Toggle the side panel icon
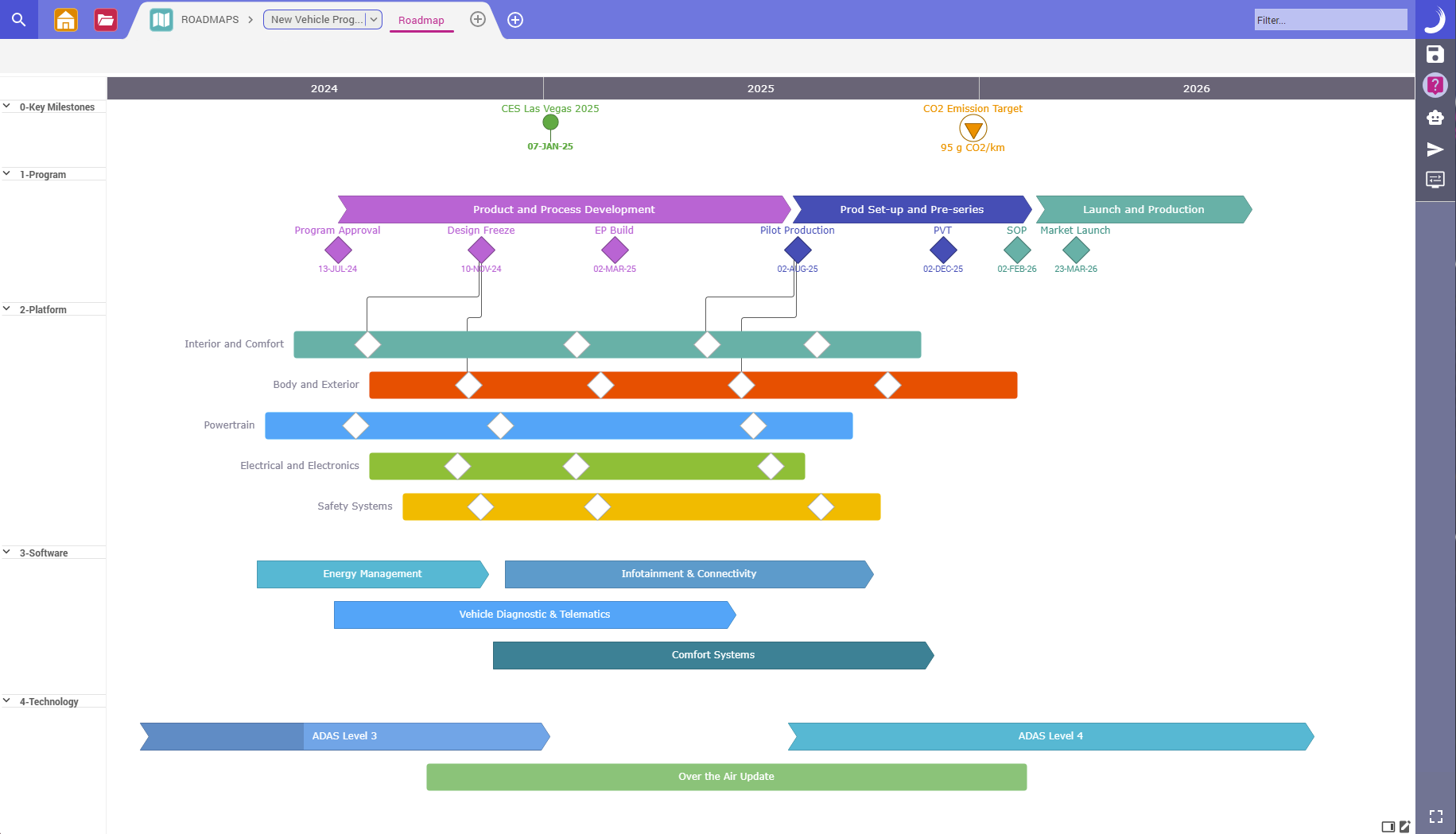The width and height of the screenshot is (1456, 834). [x=1388, y=827]
